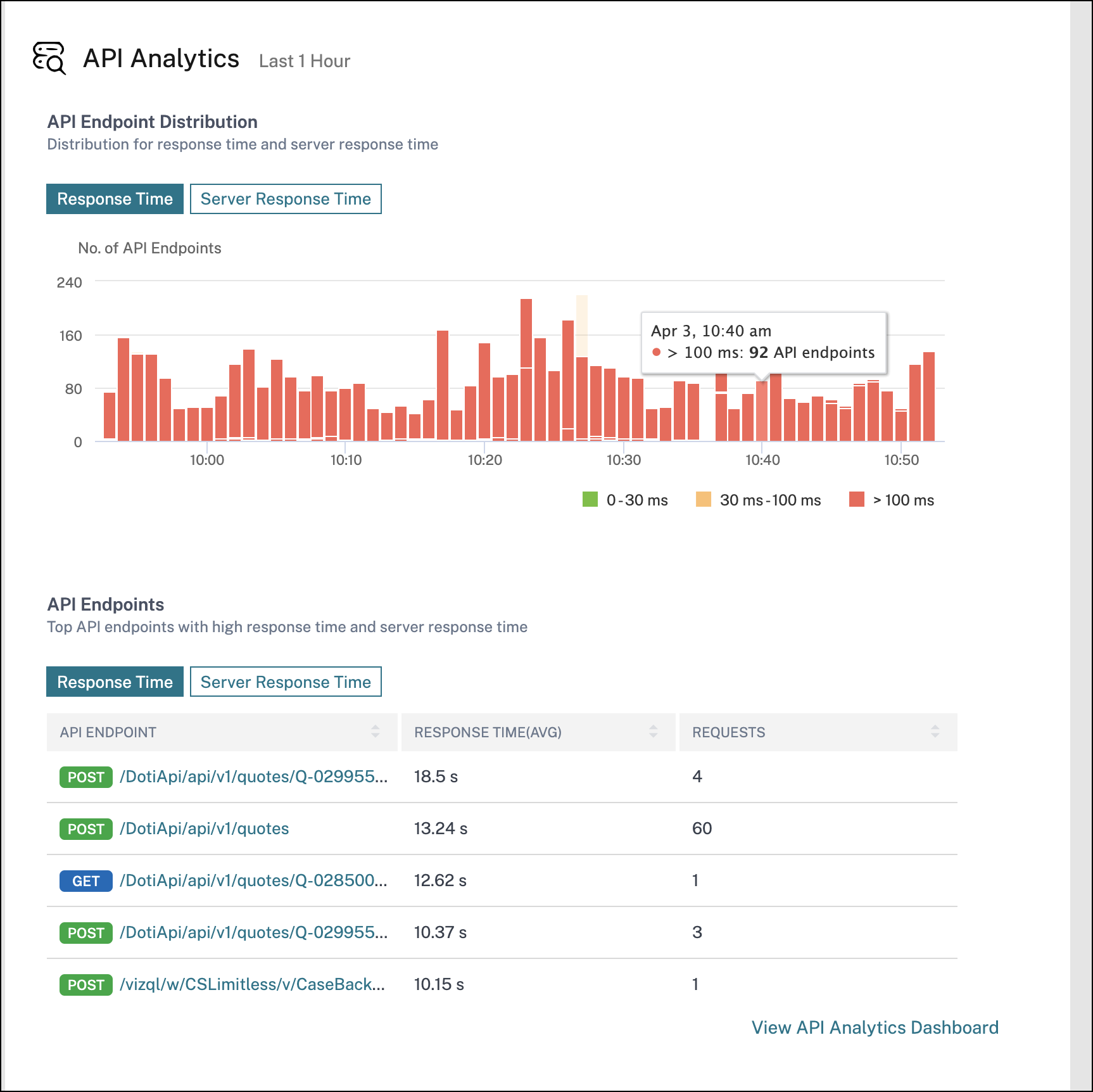The height and width of the screenshot is (1092, 1093).
Task: Select Response Time tab in Endpoint Distribution
Action: click(x=115, y=199)
